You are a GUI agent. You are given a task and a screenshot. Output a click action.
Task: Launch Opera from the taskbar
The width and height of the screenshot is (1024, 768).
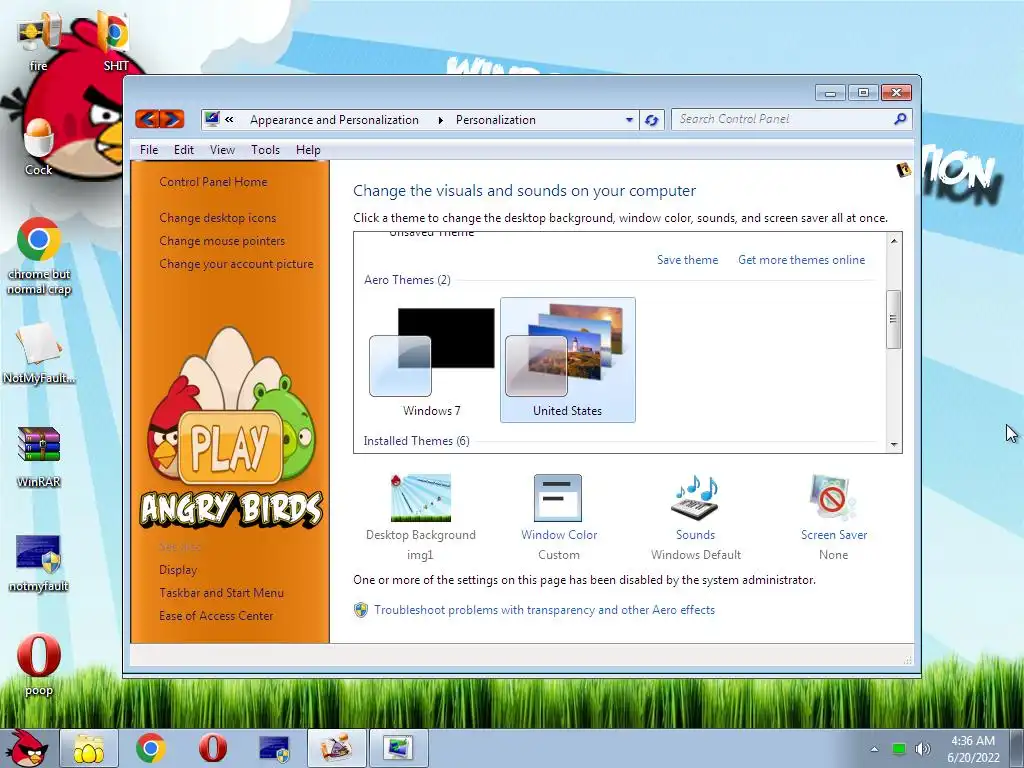[x=213, y=748]
